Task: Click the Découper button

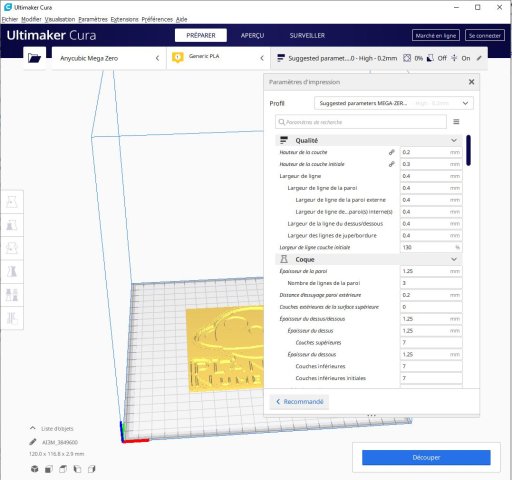Action: [x=426, y=457]
